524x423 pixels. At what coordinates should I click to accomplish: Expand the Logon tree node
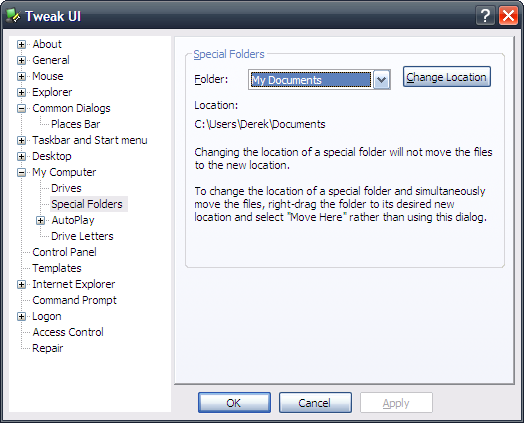[21, 316]
